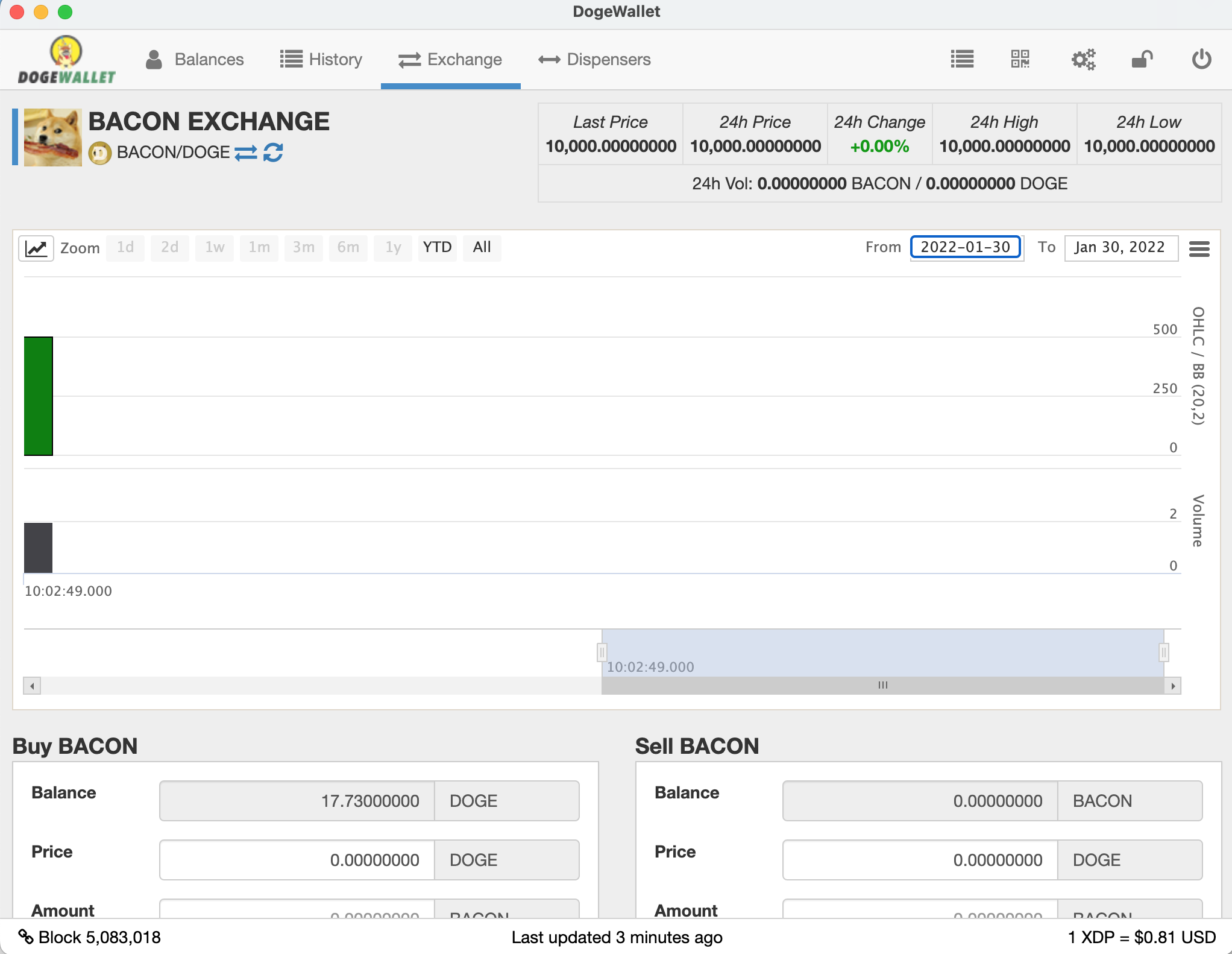Viewport: 1232px width, 954px height.
Task: Select the Exchange tab
Action: (x=450, y=60)
